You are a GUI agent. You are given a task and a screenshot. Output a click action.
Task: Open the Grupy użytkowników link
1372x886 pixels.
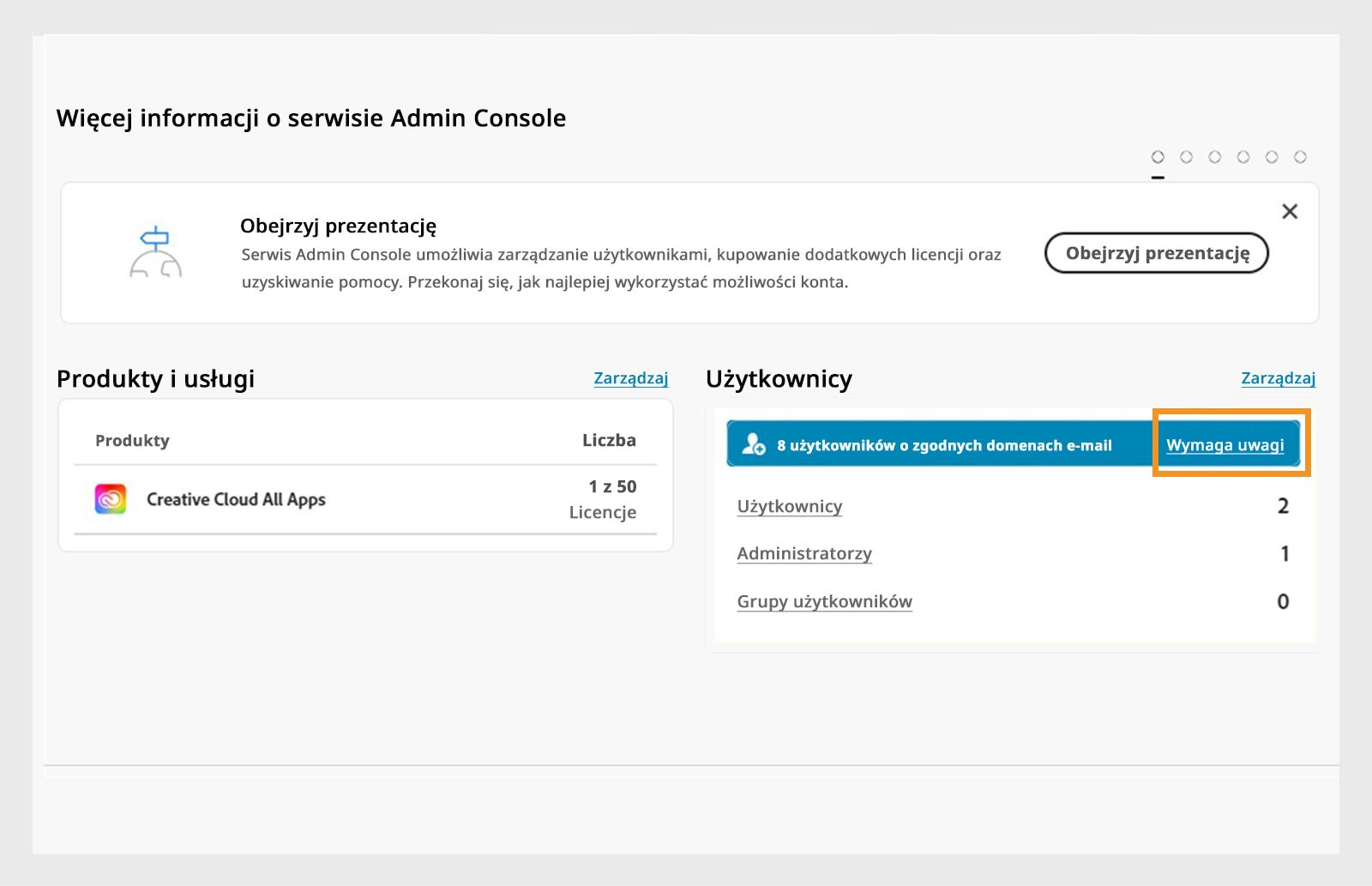(x=824, y=601)
